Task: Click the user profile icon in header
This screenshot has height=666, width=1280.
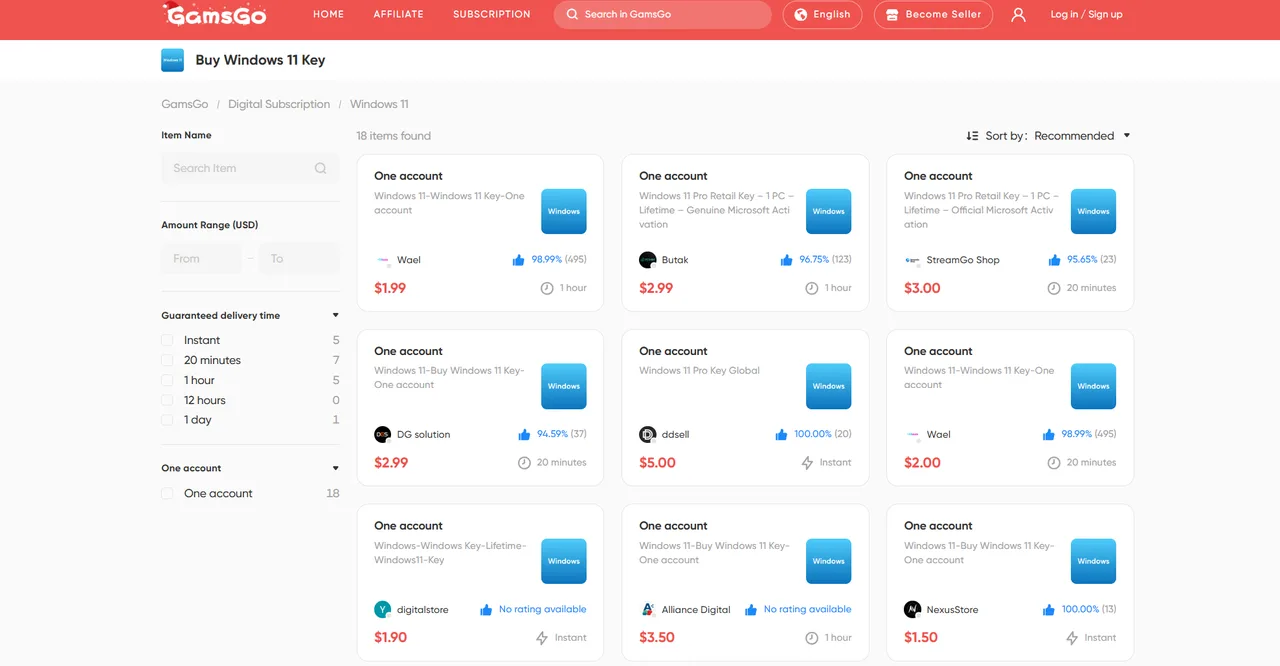Action: tap(1018, 15)
